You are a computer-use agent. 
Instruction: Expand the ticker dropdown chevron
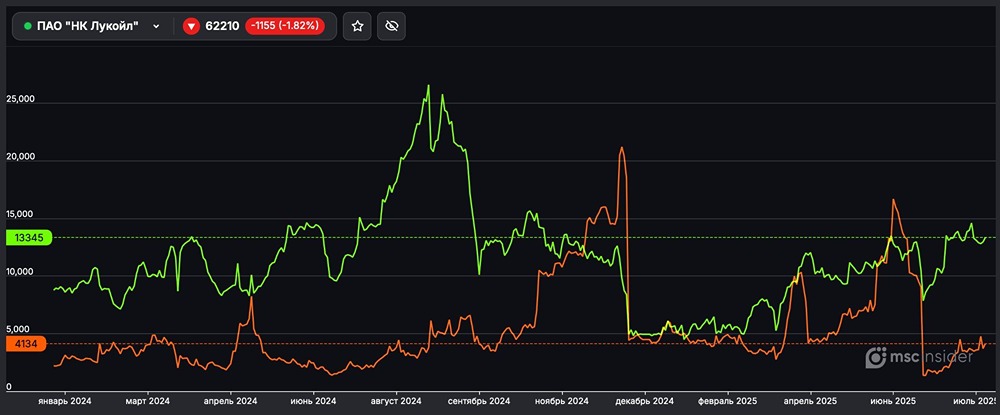coord(156,26)
